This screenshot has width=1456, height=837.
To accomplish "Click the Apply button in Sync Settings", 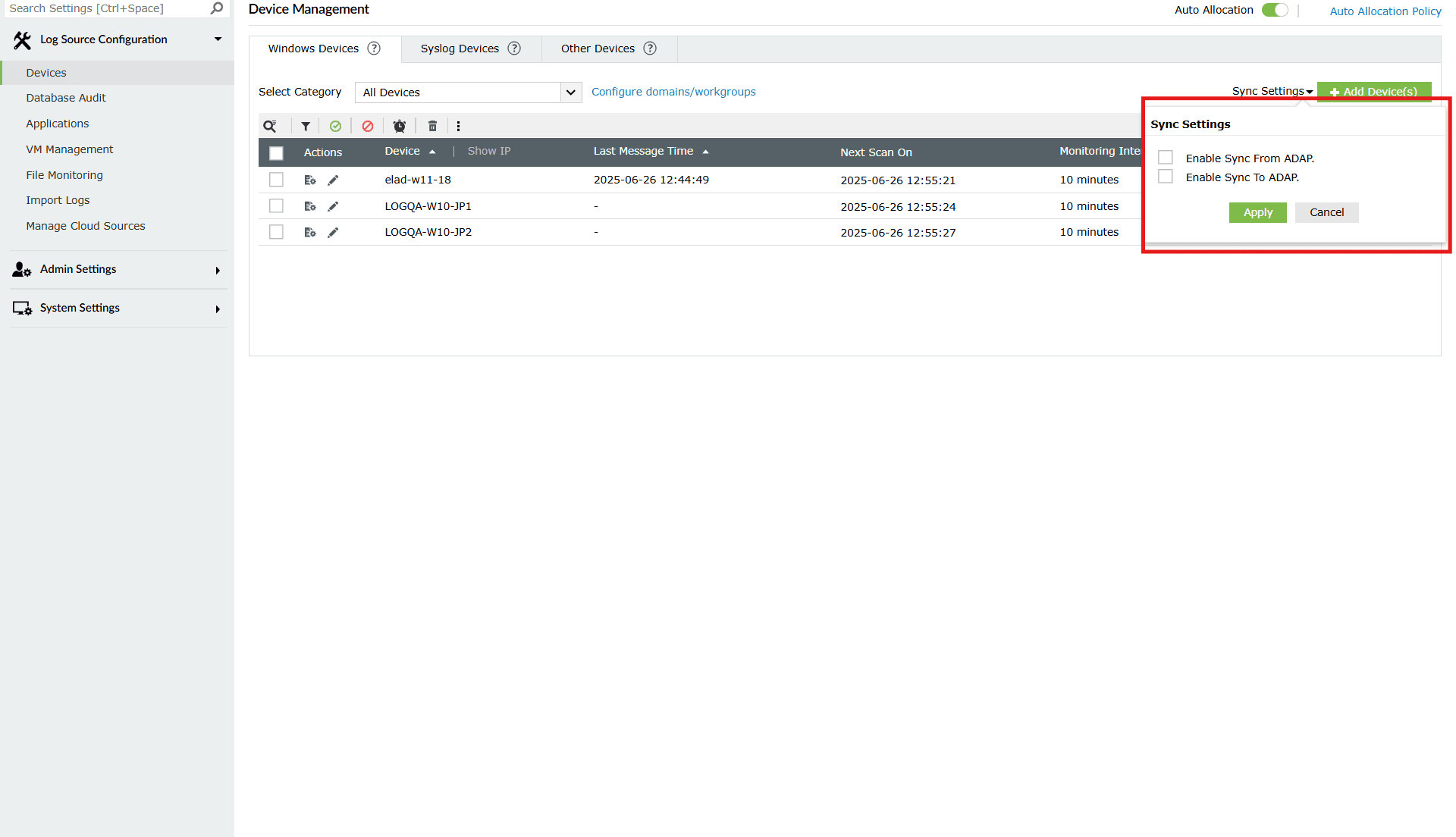I will pos(1257,212).
